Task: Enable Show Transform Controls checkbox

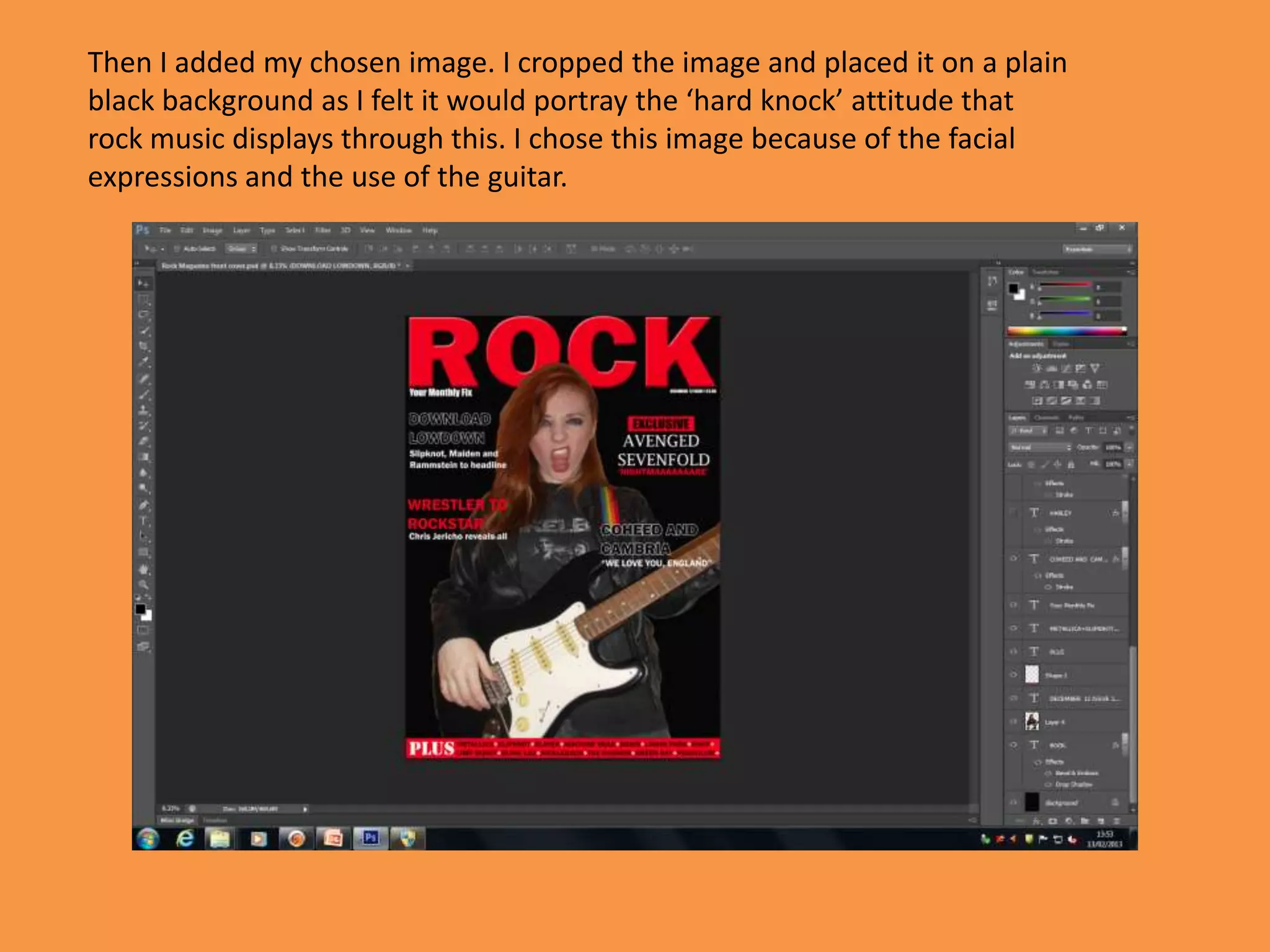Action: tap(273, 249)
